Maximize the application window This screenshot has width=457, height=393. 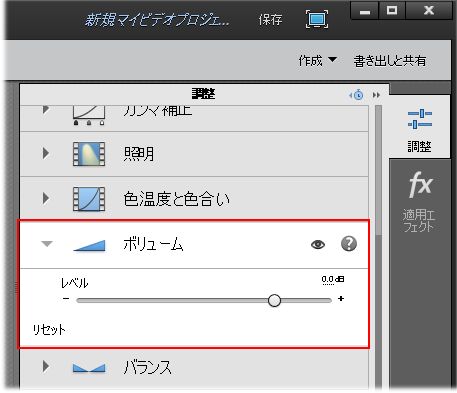click(392, 10)
